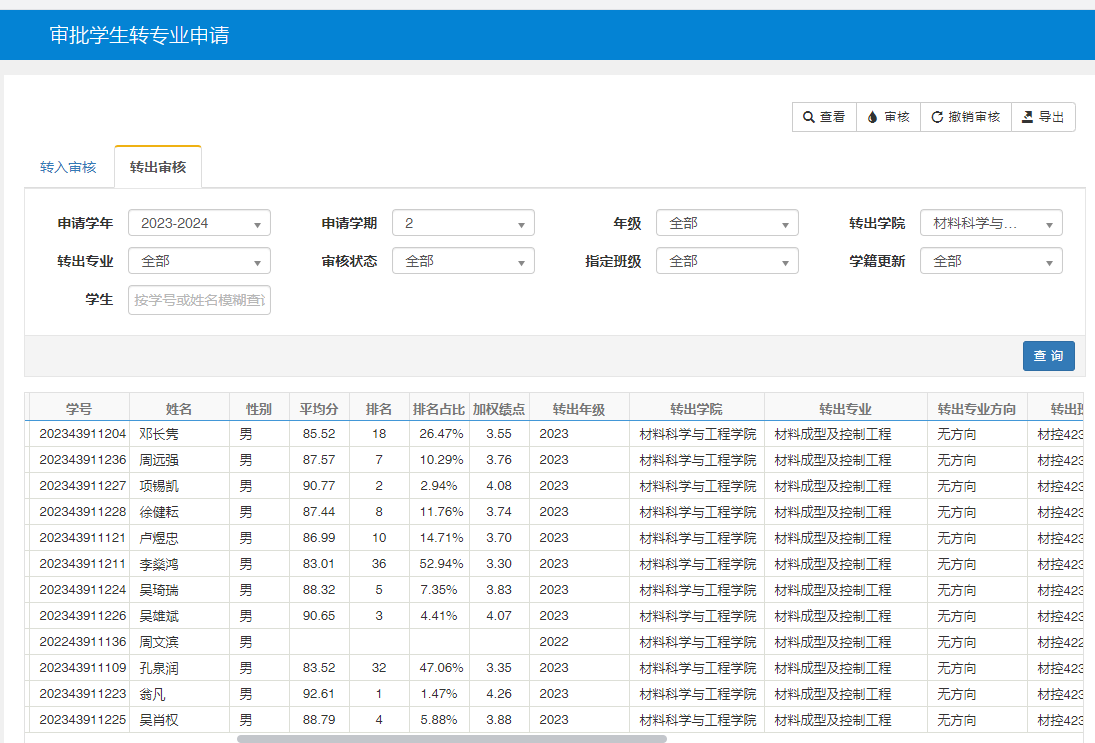
Task: Switch to the 转入审核 tab
Action: 68,167
